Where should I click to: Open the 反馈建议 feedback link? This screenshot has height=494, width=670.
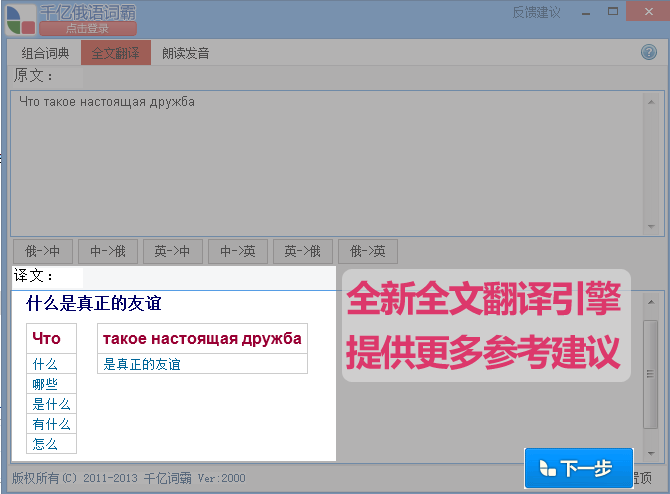(x=536, y=12)
